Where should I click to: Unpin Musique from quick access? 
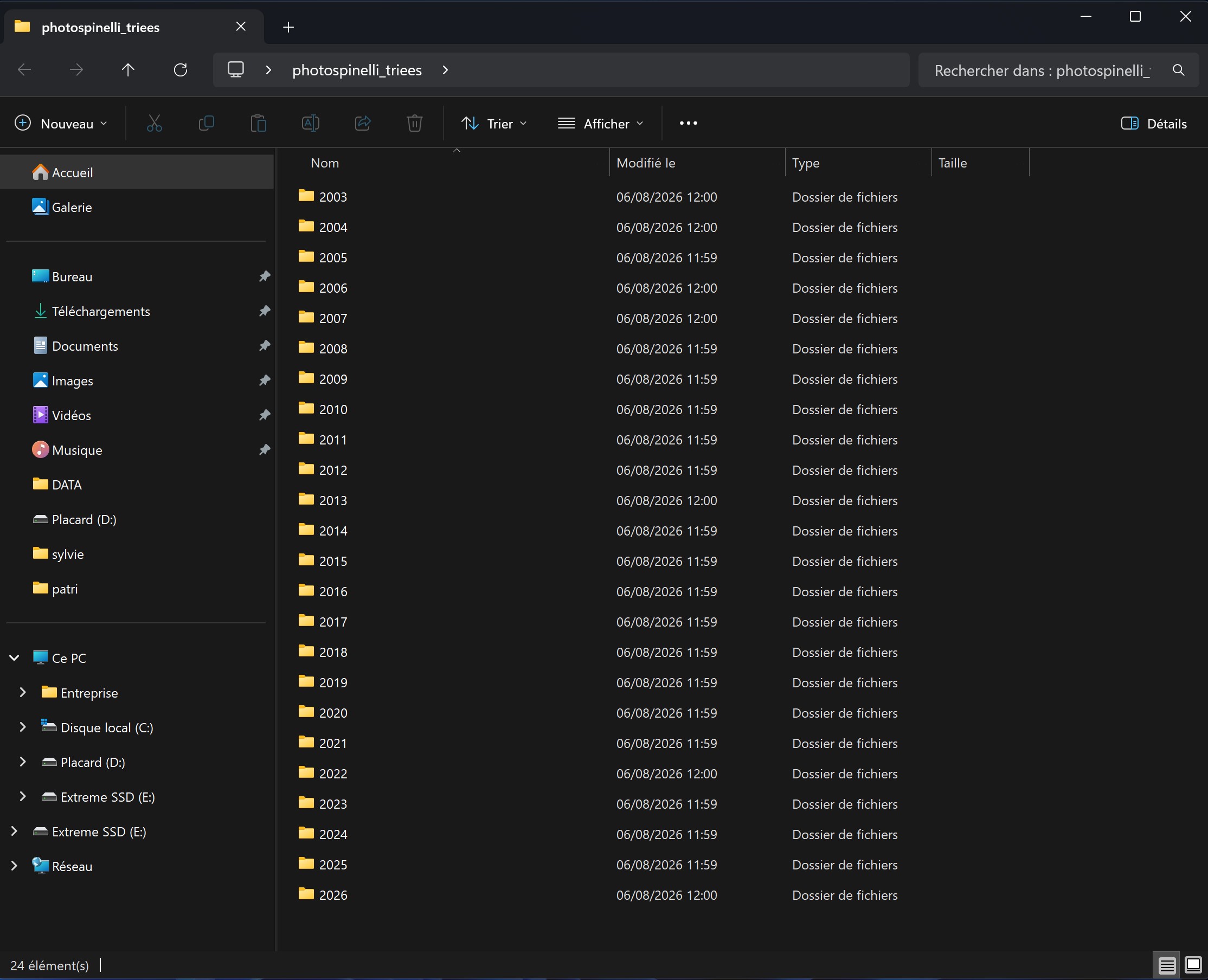[x=264, y=450]
